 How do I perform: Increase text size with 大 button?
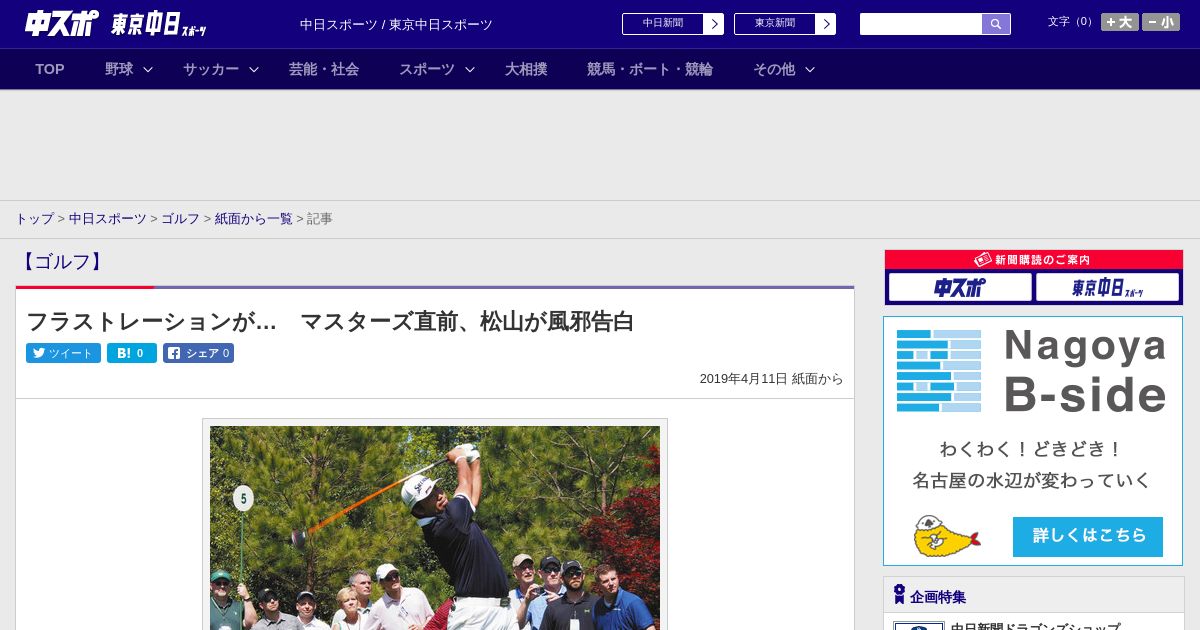tap(1120, 22)
